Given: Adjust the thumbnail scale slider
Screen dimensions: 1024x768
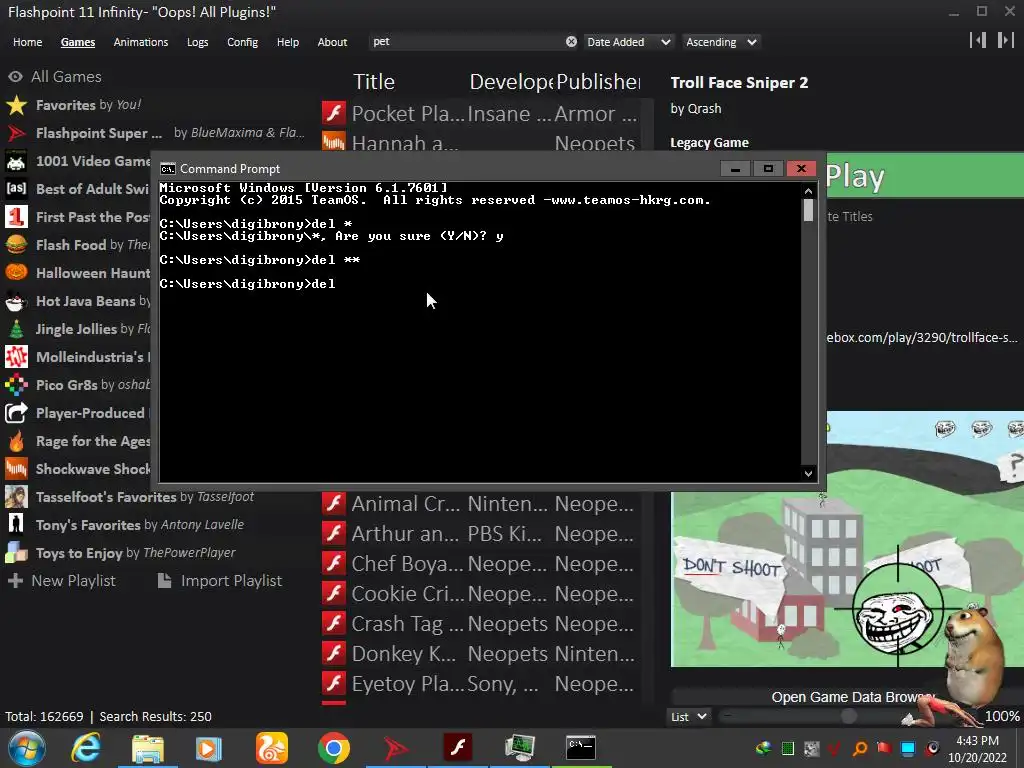Looking at the screenshot, I should 848,716.
